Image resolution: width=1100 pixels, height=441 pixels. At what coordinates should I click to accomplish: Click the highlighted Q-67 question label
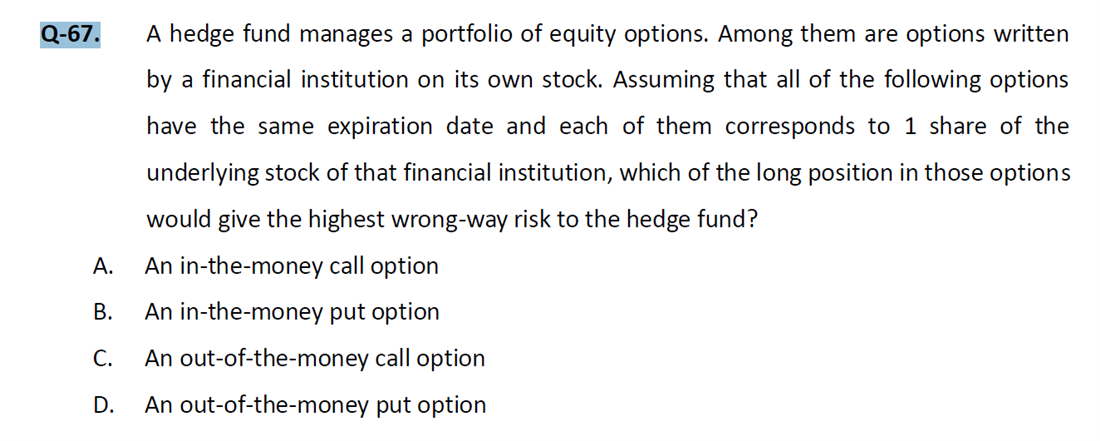(x=69, y=34)
